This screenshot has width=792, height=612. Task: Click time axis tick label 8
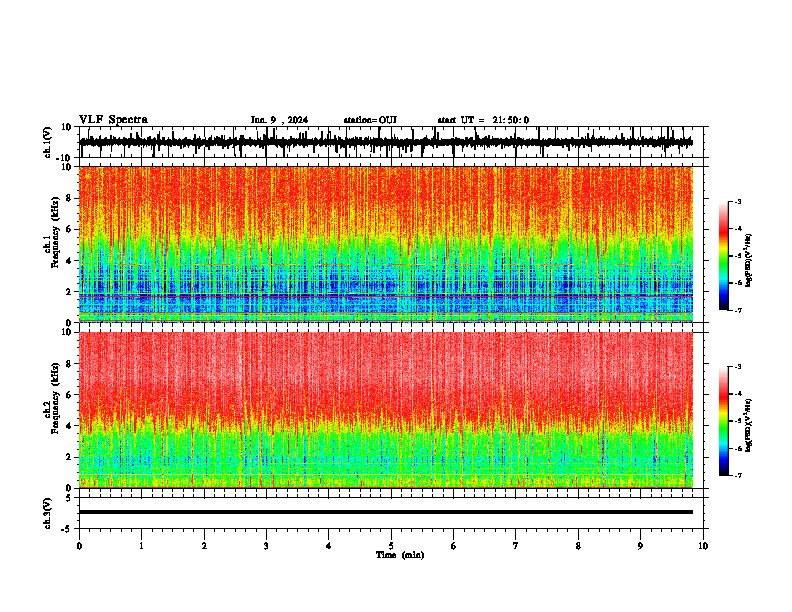coord(578,546)
